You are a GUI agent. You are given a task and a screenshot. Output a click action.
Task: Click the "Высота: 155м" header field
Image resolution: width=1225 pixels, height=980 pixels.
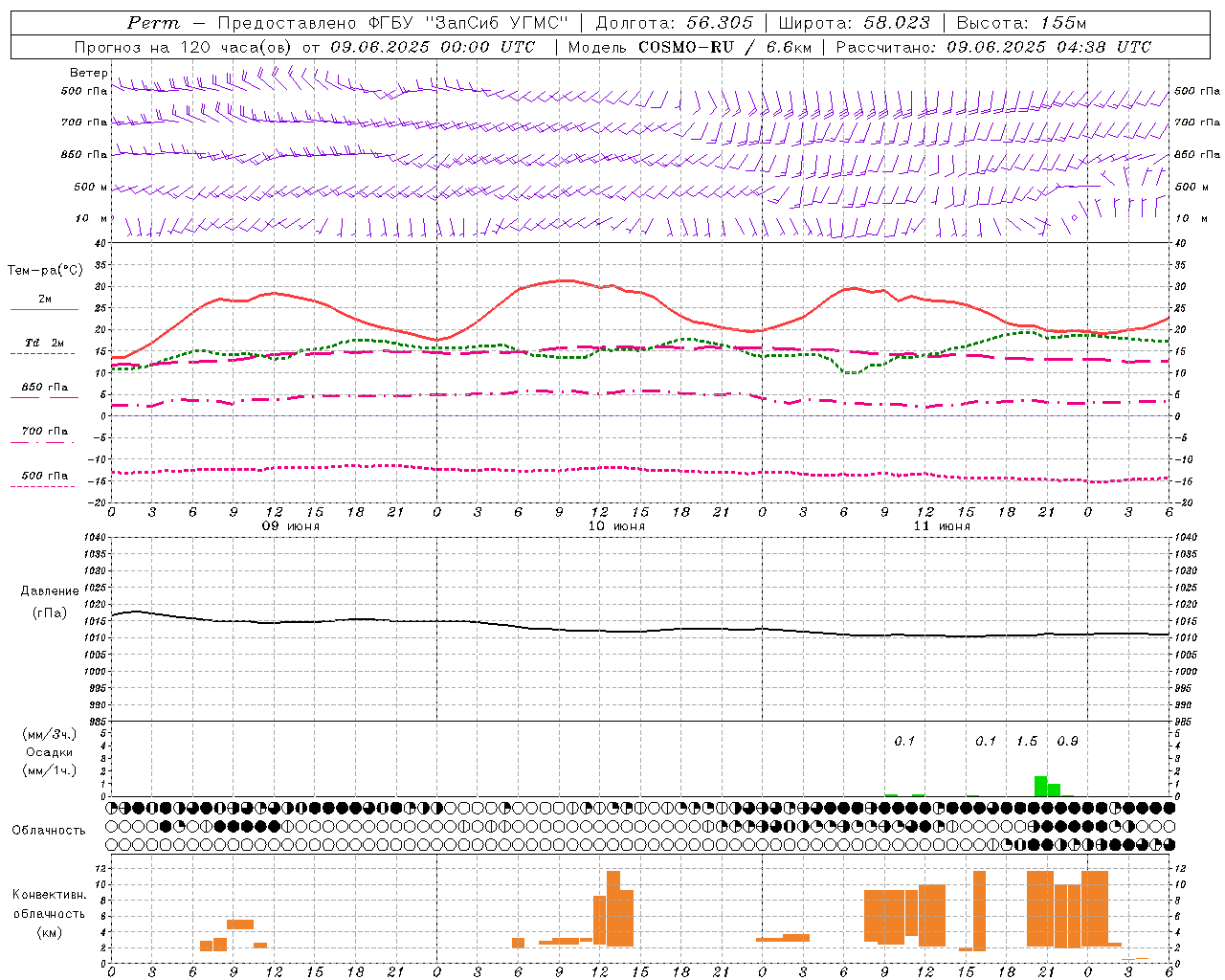[x=1021, y=23]
